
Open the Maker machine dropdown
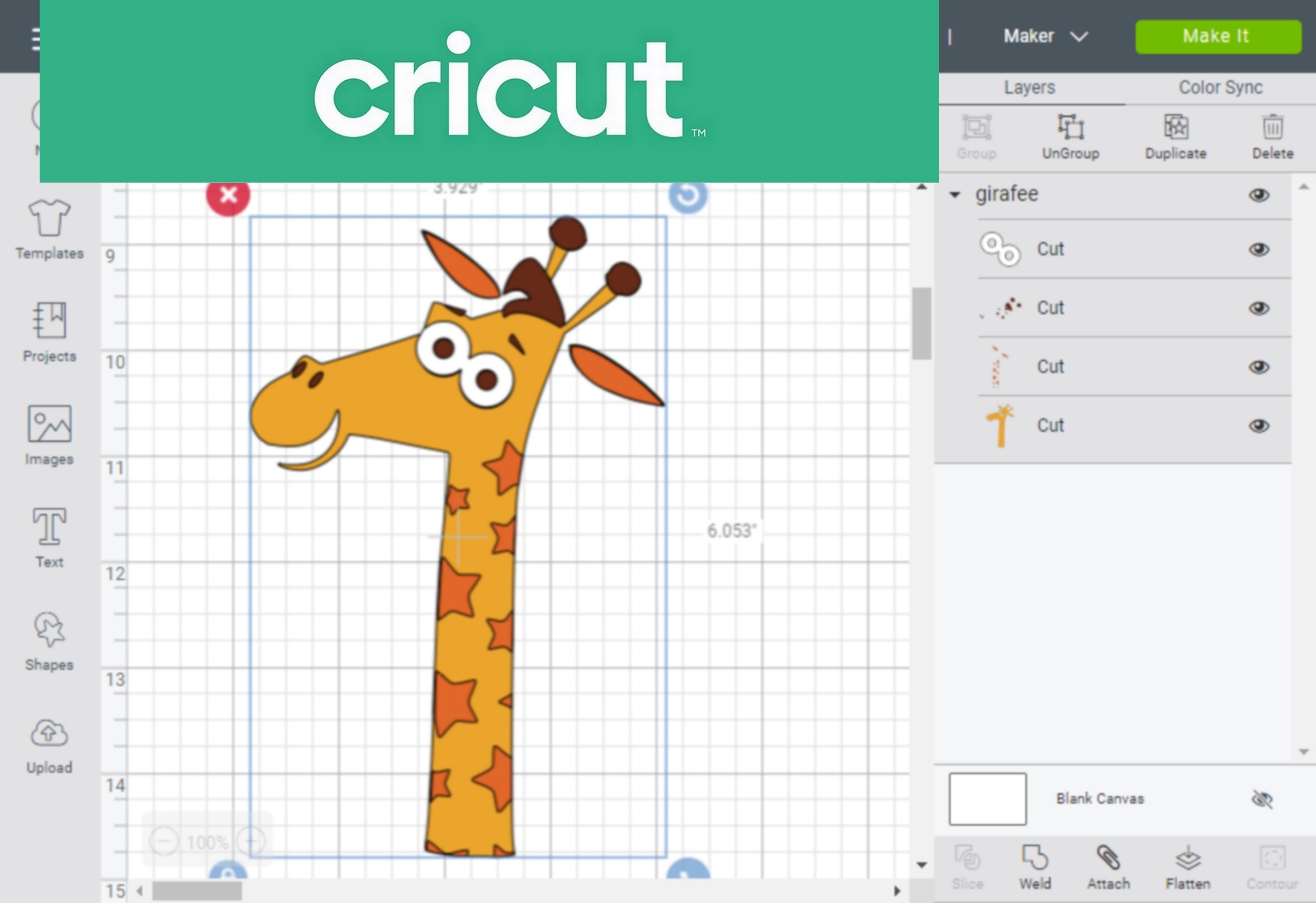[1045, 36]
